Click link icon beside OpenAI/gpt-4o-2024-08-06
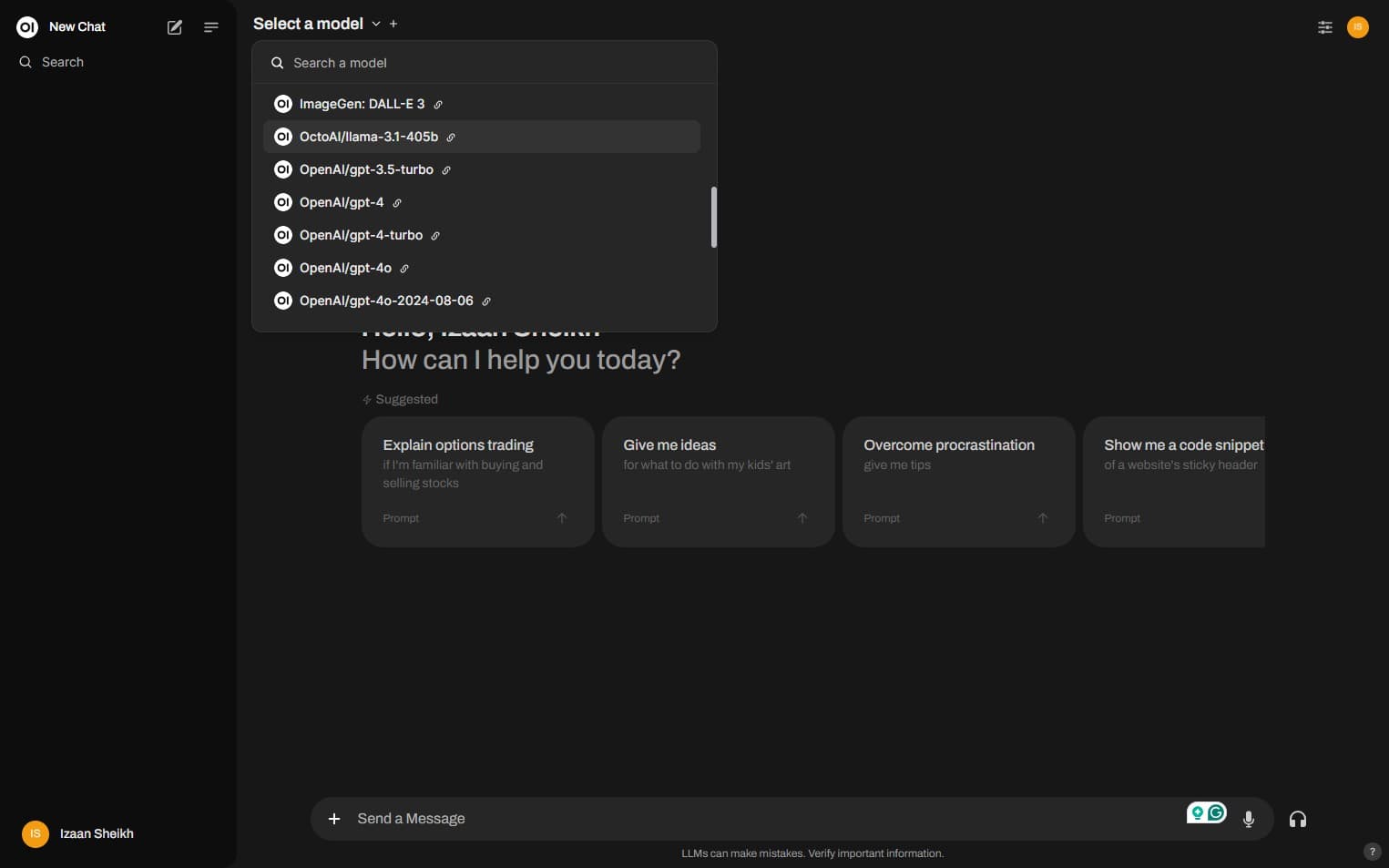Screen dimensions: 1389x868 (x=486, y=301)
